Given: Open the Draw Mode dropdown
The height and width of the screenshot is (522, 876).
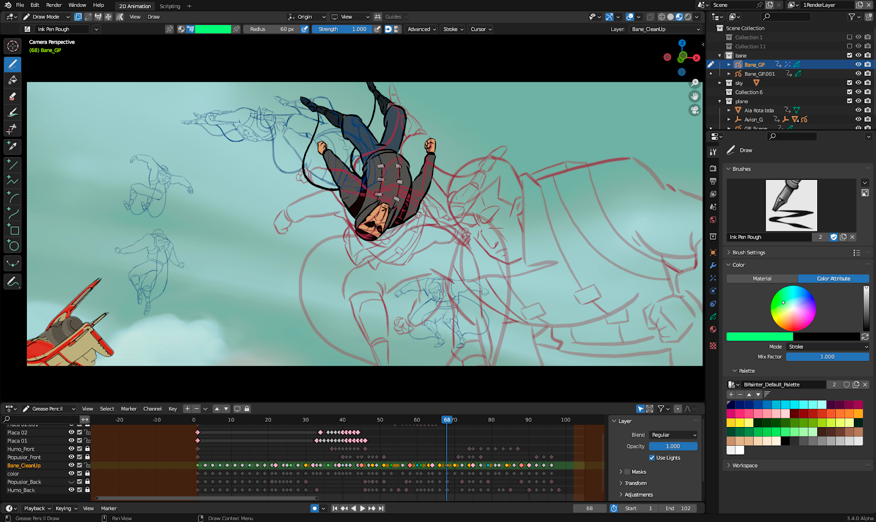Looking at the screenshot, I should coord(47,17).
